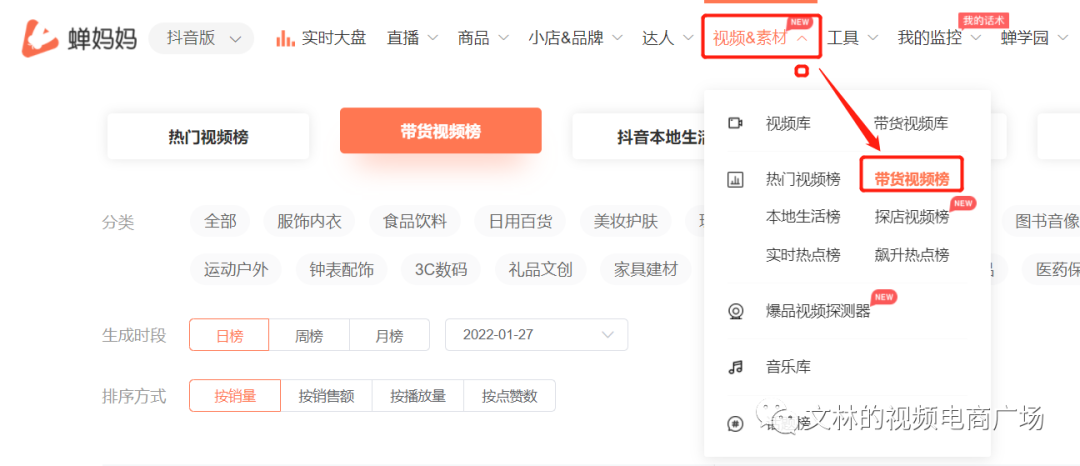
Task: Click the video camera icon beside 视频库
Action: click(736, 123)
